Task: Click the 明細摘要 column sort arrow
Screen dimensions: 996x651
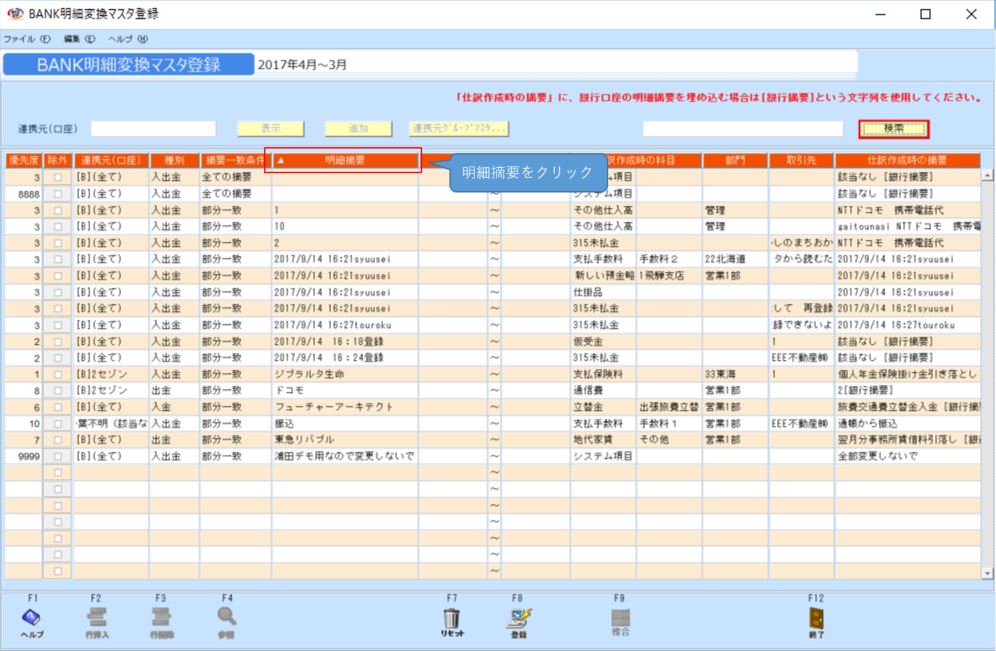Action: tap(281, 161)
